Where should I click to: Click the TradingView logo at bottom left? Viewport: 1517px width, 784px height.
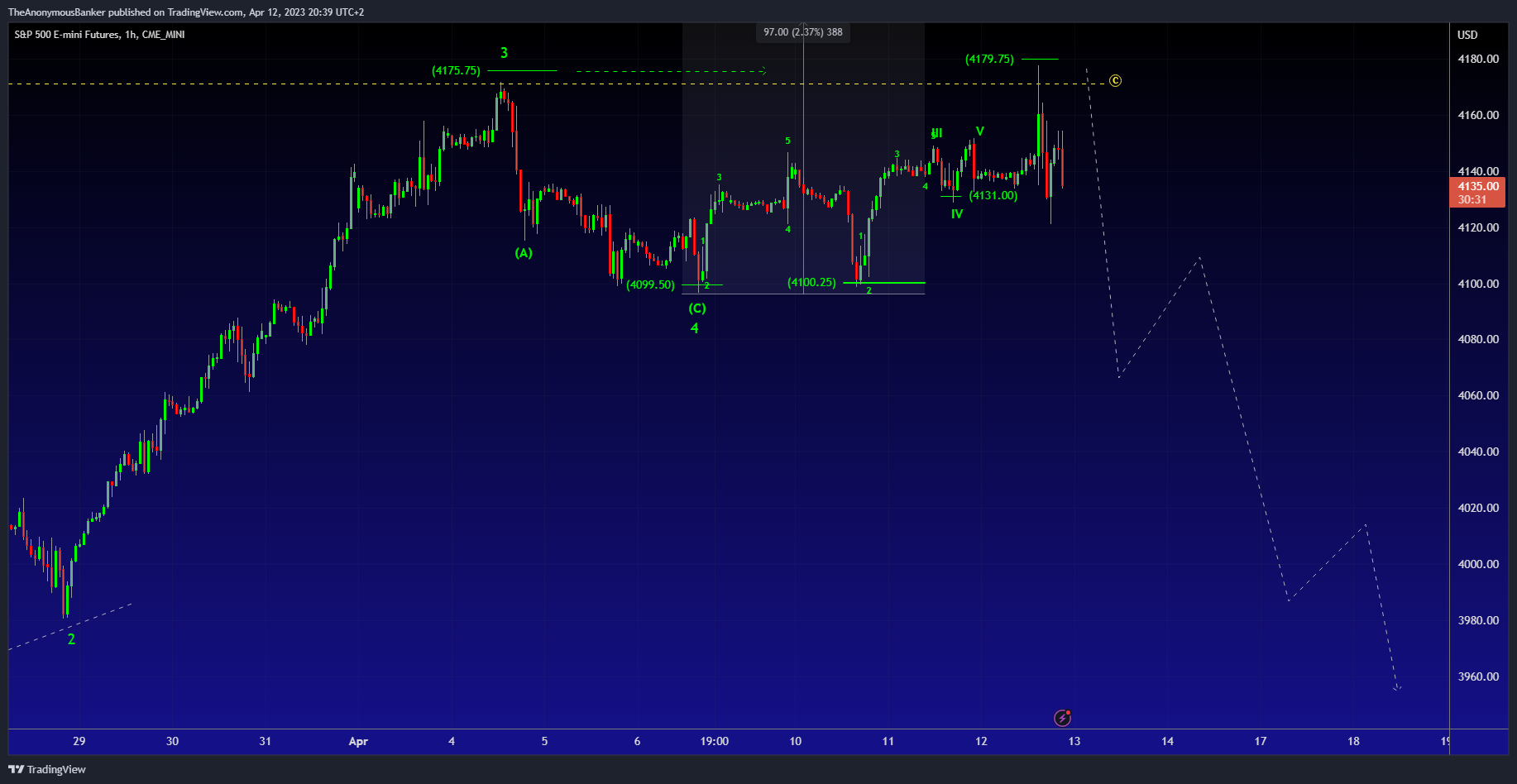click(x=47, y=769)
